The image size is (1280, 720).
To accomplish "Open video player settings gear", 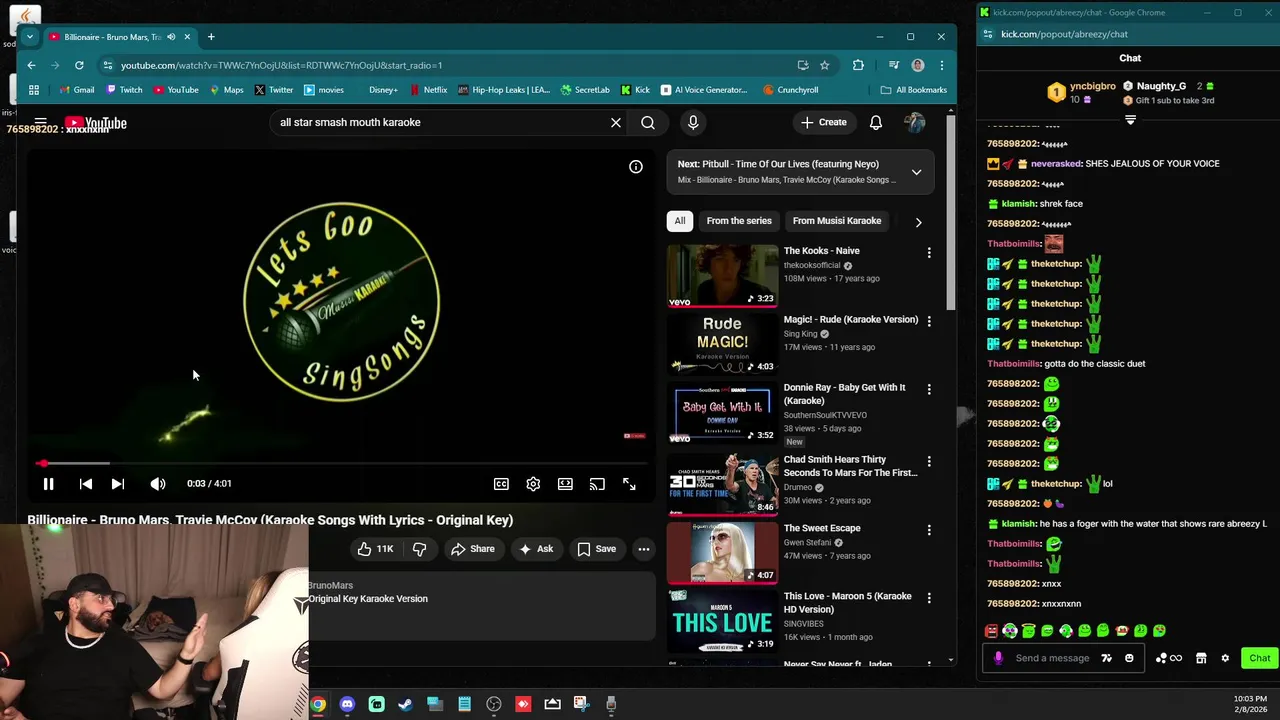I will [533, 484].
